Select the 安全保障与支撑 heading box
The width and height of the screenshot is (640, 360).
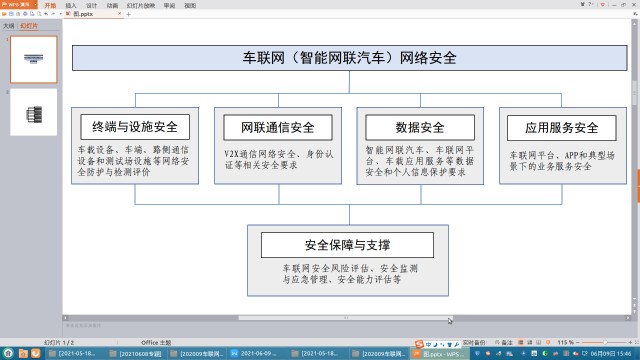point(347,245)
